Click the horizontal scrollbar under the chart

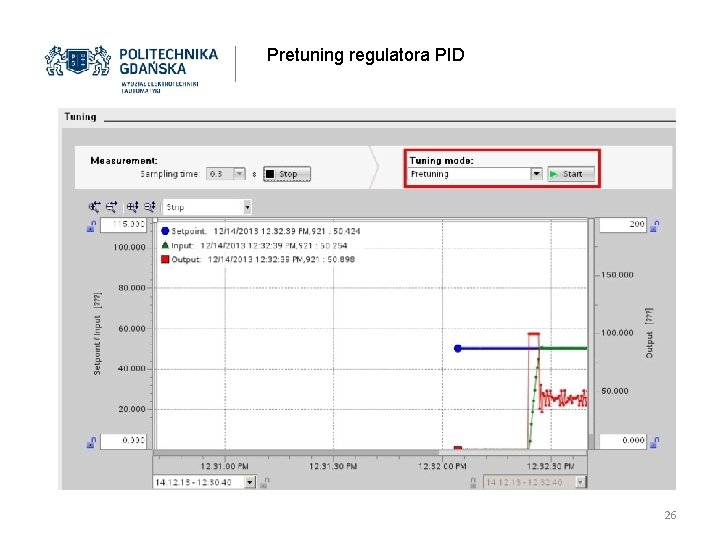click(x=370, y=452)
